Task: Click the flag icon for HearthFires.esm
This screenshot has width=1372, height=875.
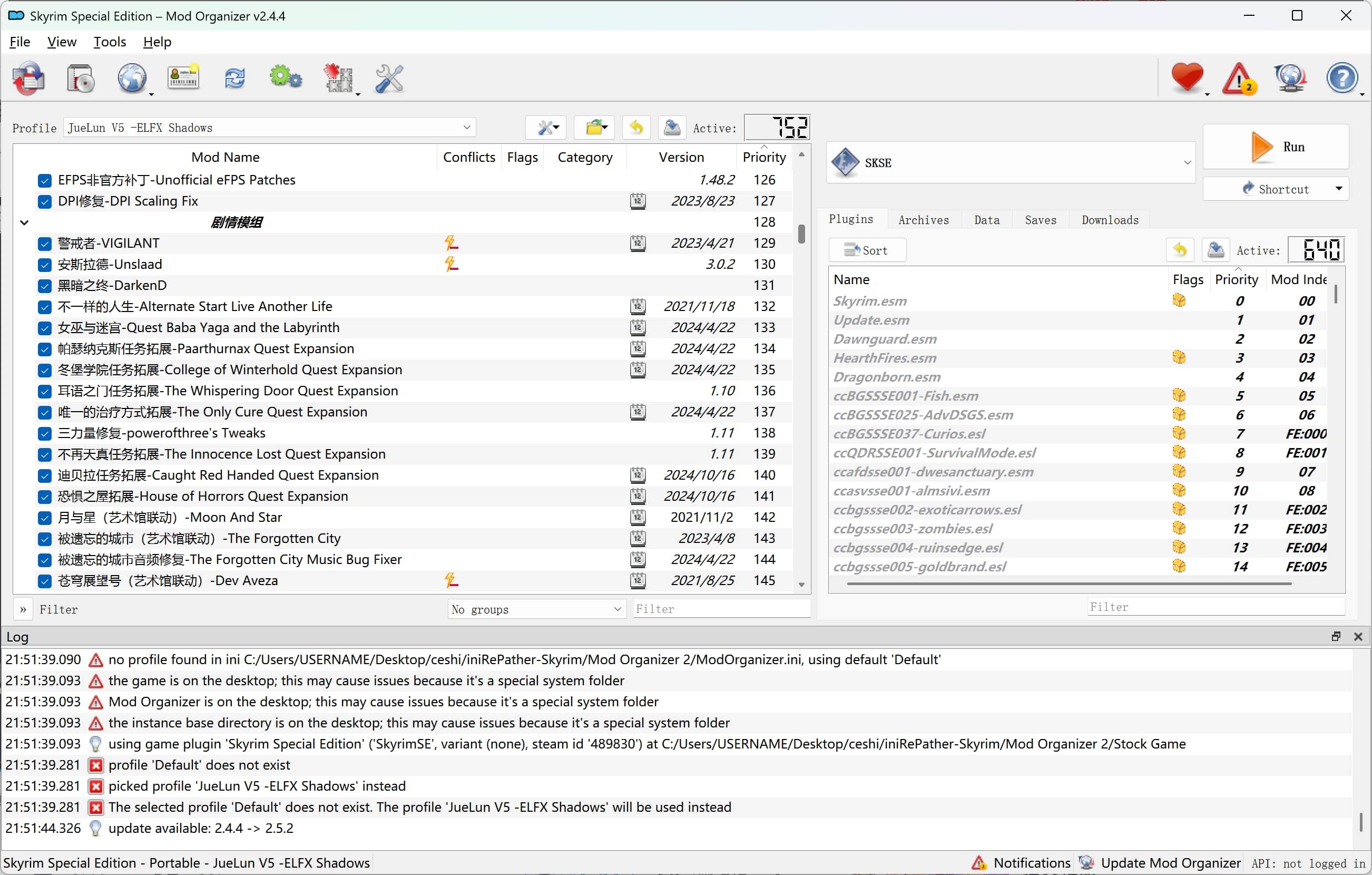Action: click(x=1179, y=357)
